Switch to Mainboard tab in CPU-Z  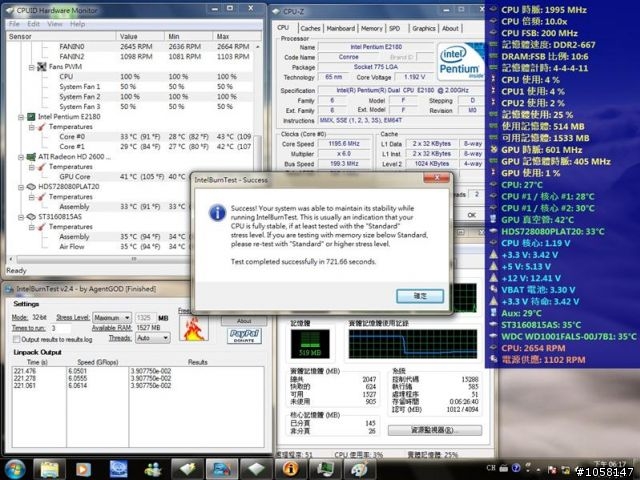pos(341,28)
